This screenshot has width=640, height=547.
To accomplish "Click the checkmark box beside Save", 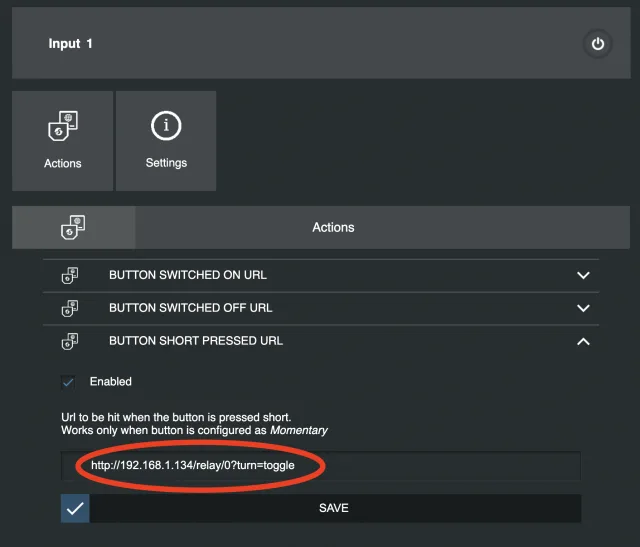I will [x=75, y=508].
